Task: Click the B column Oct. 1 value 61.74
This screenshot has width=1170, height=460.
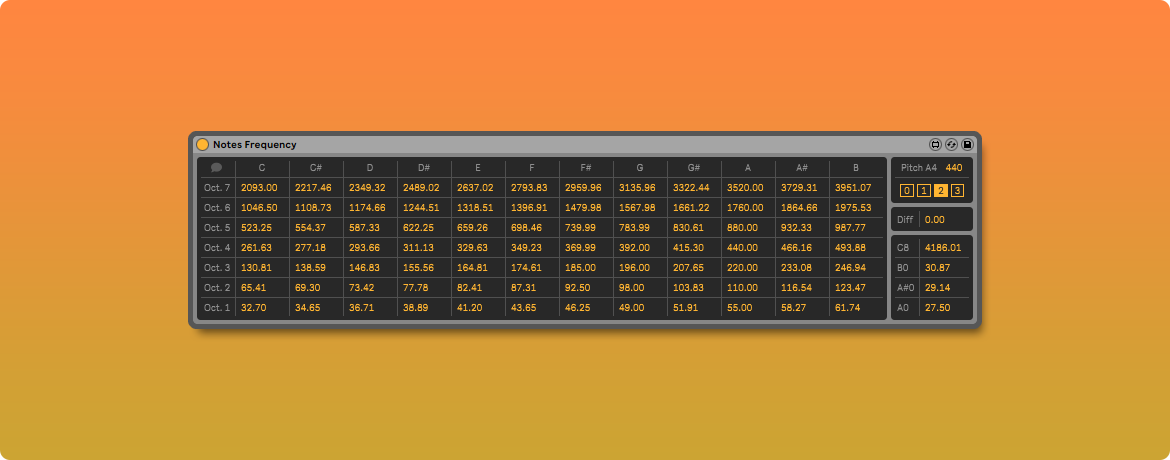Action: tap(847, 308)
